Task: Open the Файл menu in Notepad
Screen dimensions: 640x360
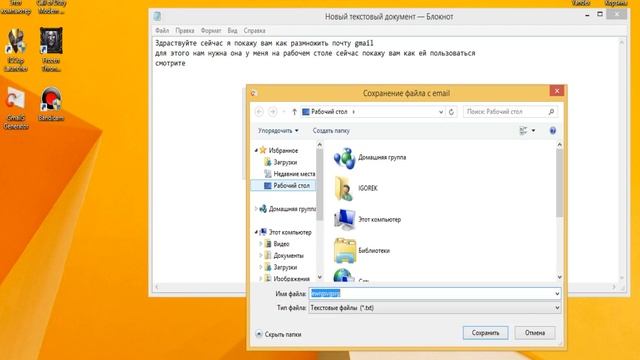Action: (x=162, y=31)
